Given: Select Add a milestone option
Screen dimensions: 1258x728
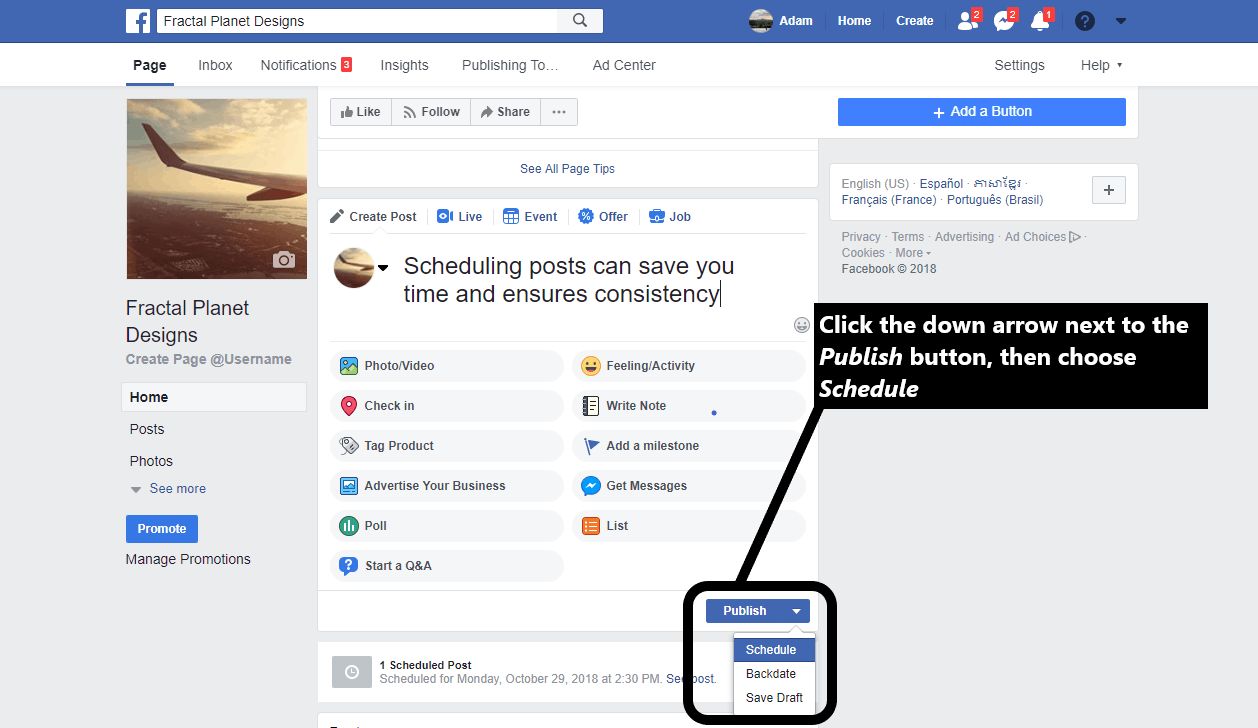Looking at the screenshot, I should 689,446.
